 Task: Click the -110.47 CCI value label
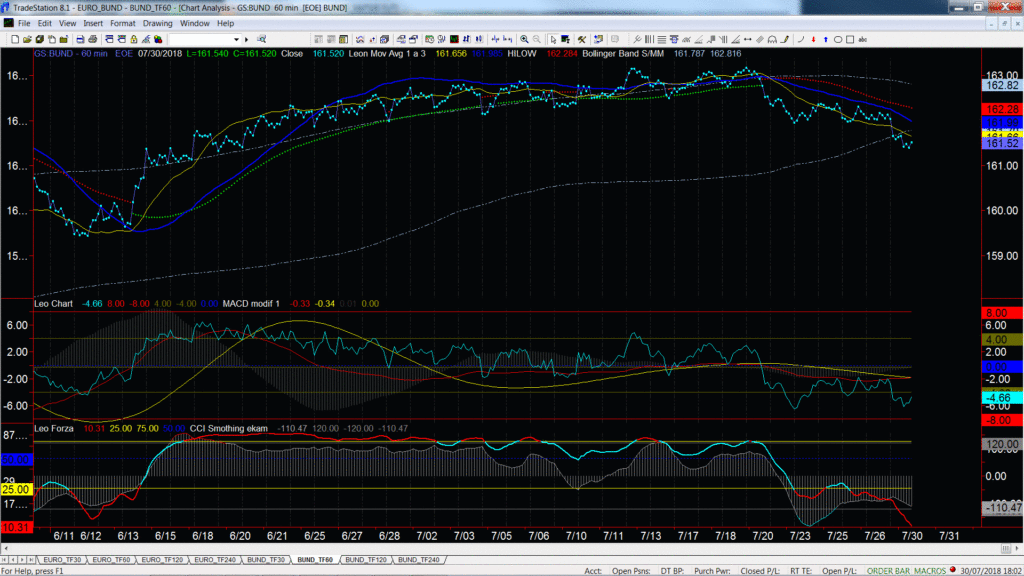click(1002, 507)
